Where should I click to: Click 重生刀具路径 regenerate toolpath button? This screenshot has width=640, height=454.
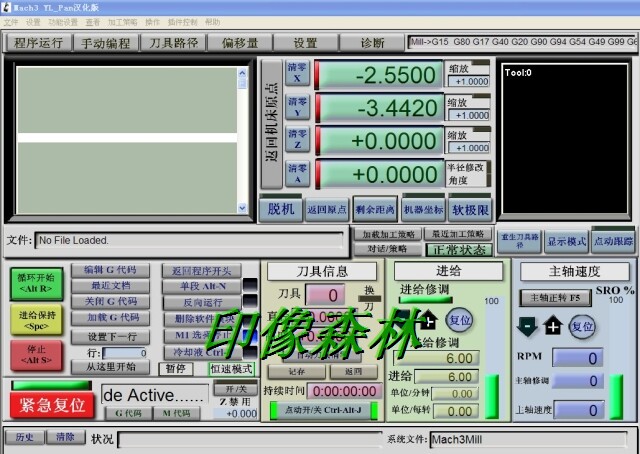click(520, 241)
